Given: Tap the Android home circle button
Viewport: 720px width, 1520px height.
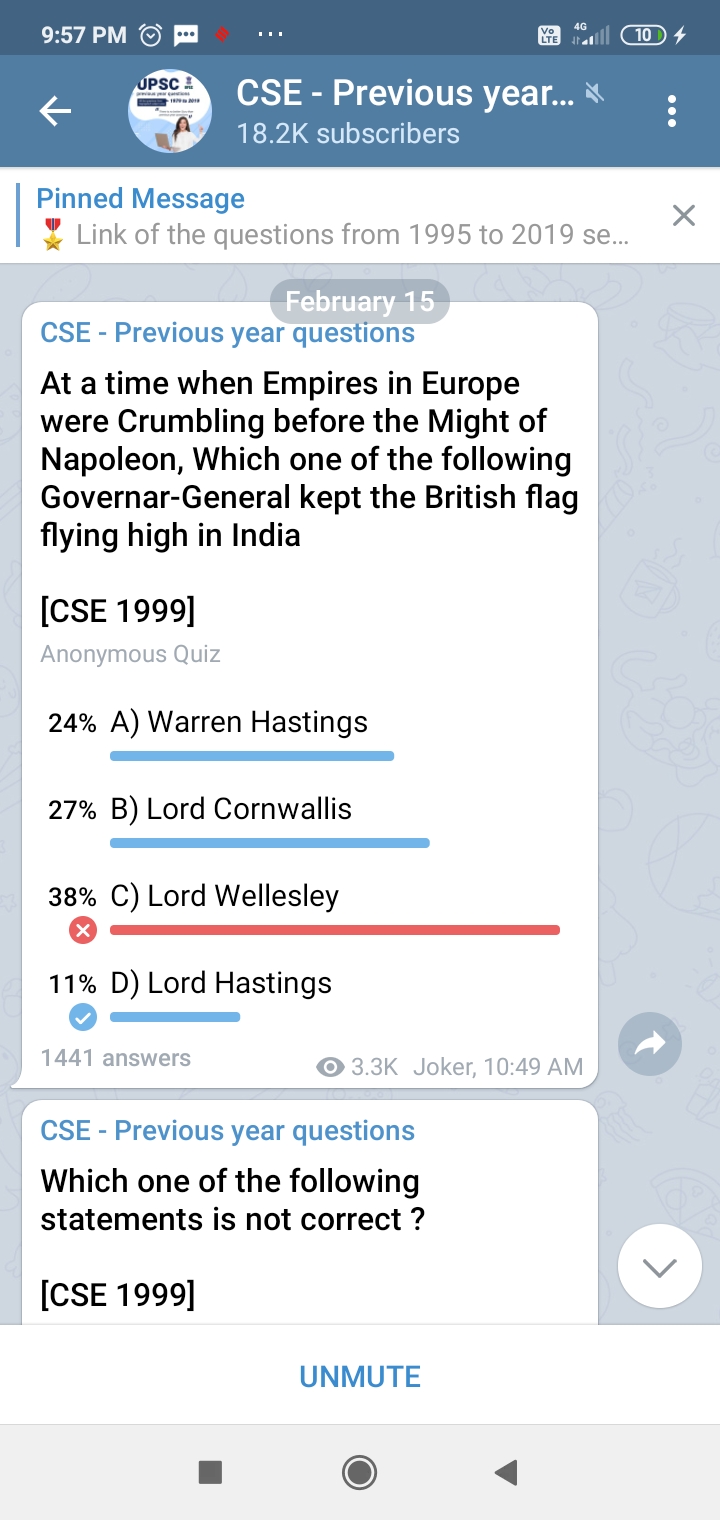Looking at the screenshot, I should (x=359, y=1472).
